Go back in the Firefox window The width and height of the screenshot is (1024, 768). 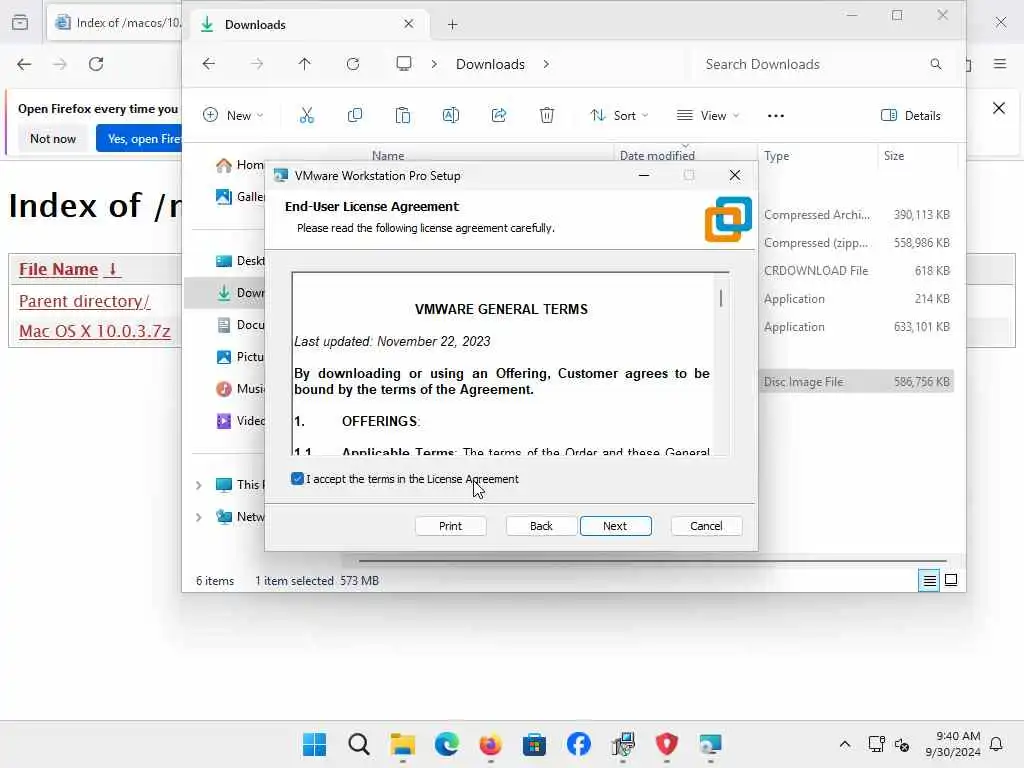[x=24, y=64]
